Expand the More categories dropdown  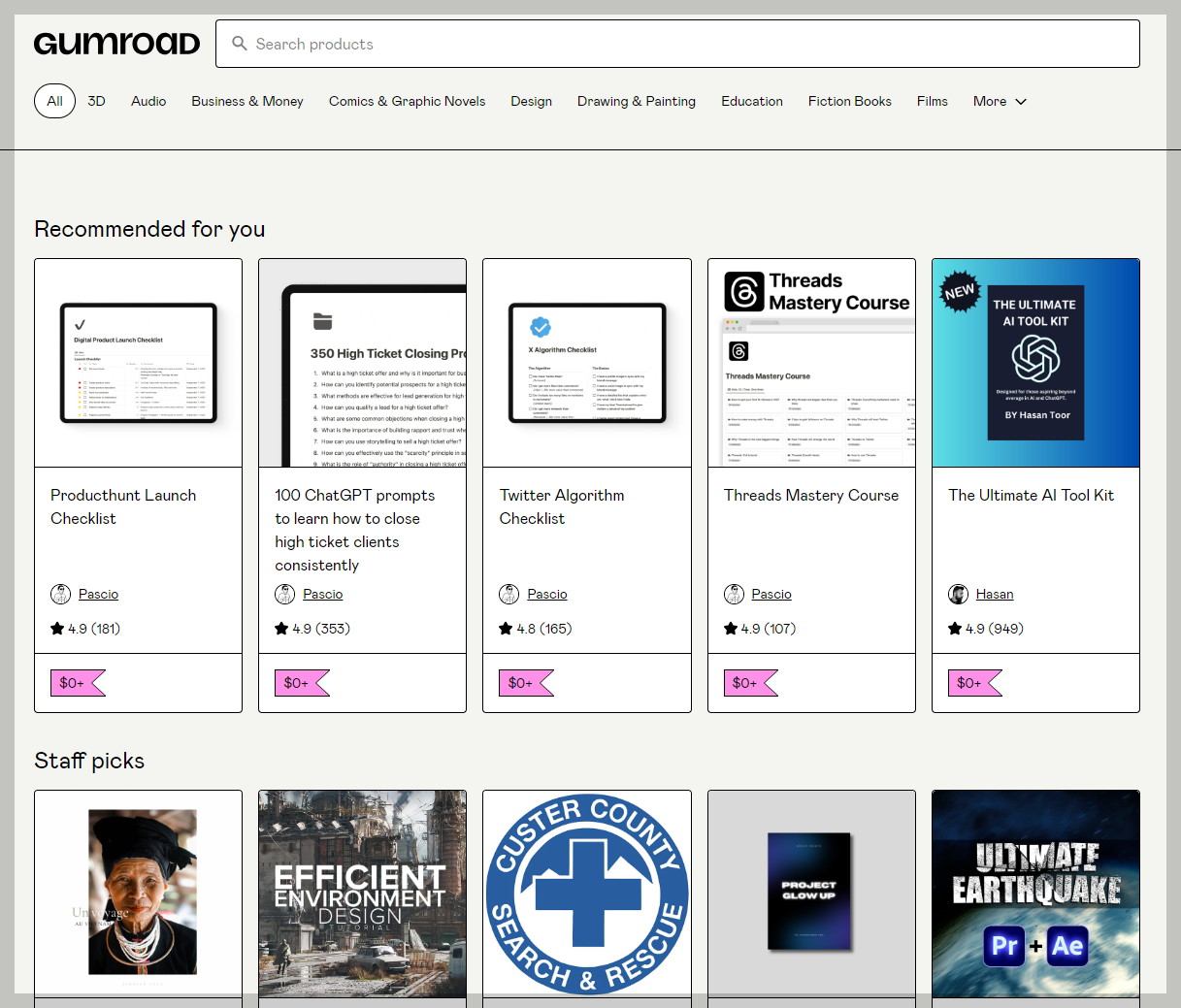(1000, 101)
